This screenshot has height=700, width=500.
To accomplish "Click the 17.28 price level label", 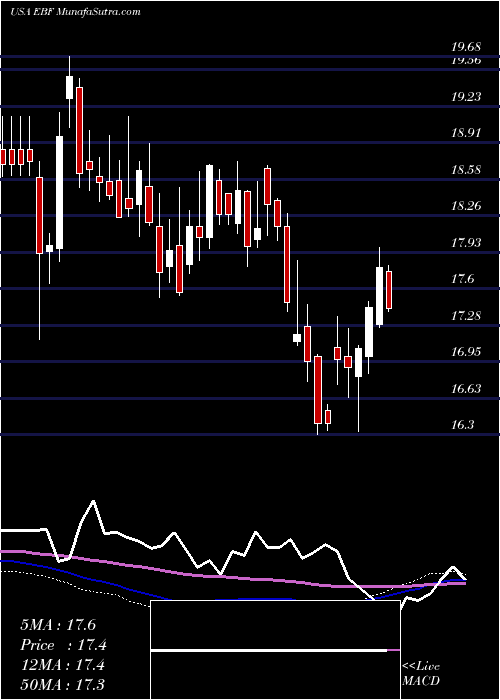I will pos(466,316).
